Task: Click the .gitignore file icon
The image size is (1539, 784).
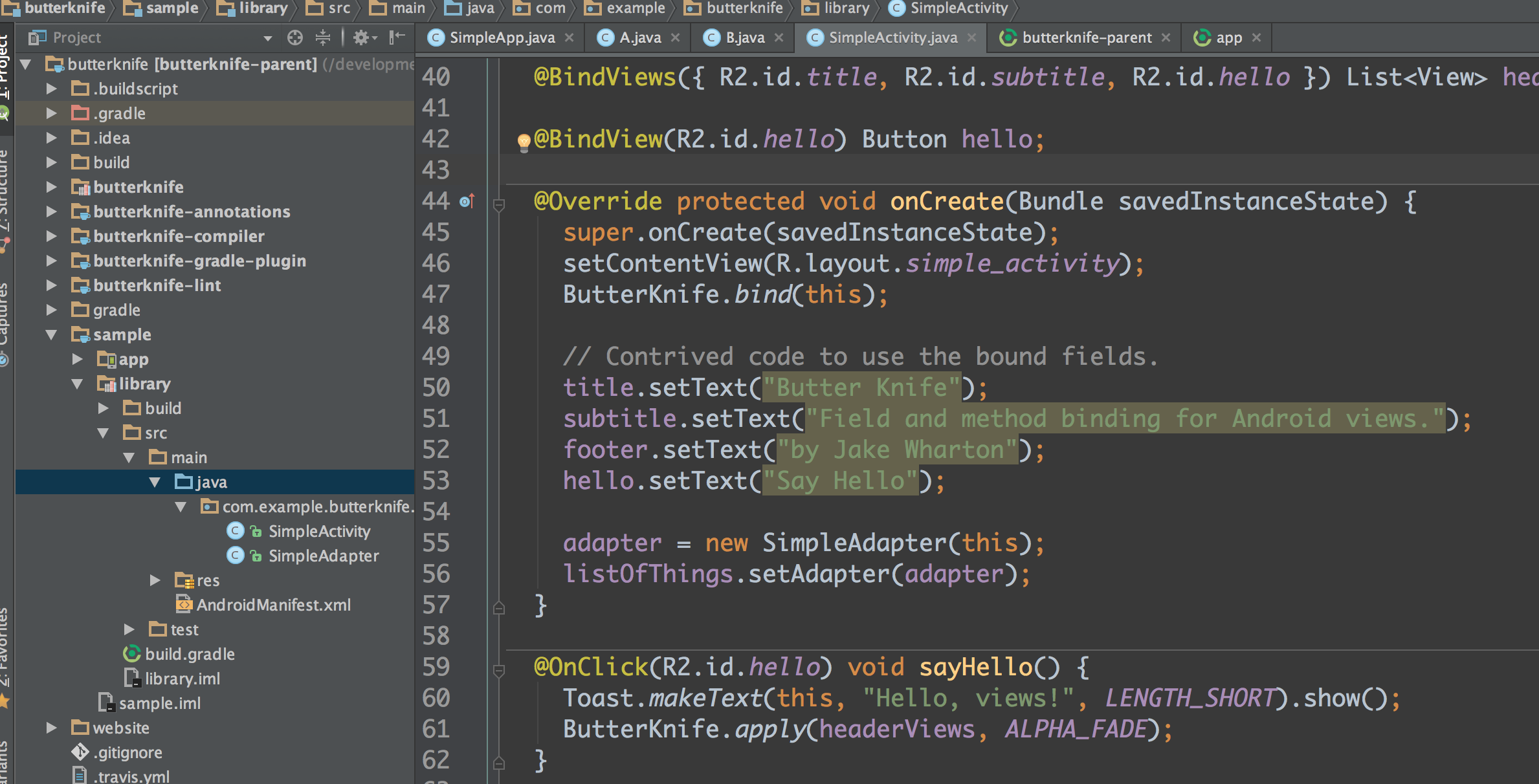Action: 80,752
